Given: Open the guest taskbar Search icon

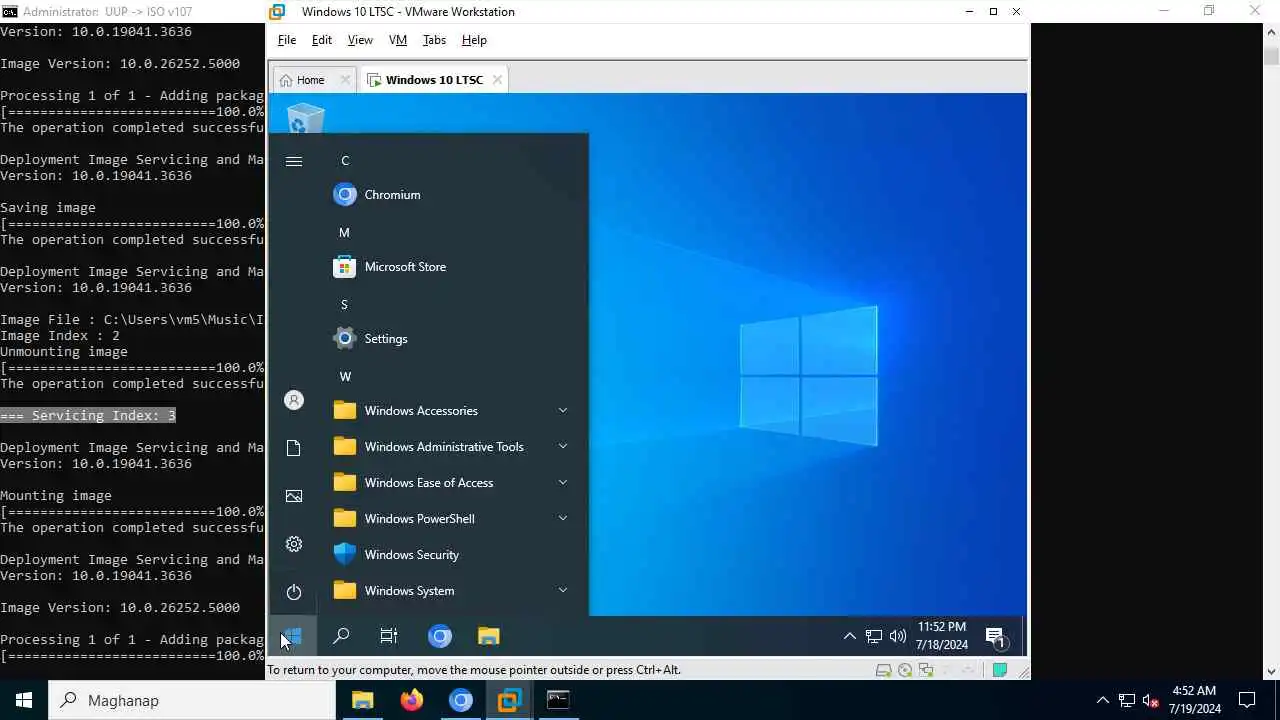Looking at the screenshot, I should pyautogui.click(x=341, y=636).
